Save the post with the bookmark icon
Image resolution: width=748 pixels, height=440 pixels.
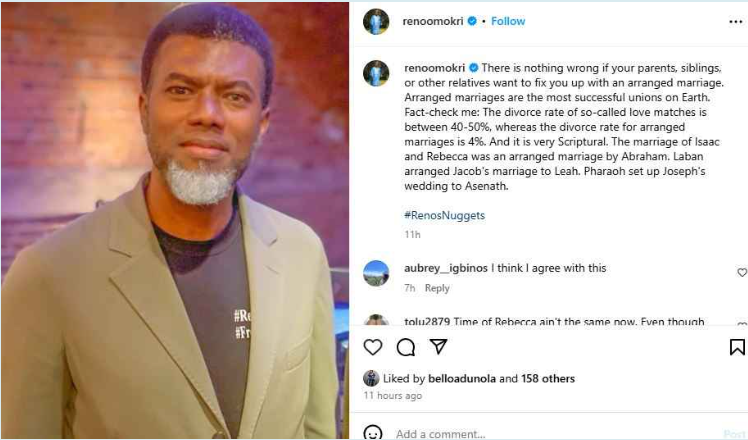click(737, 347)
